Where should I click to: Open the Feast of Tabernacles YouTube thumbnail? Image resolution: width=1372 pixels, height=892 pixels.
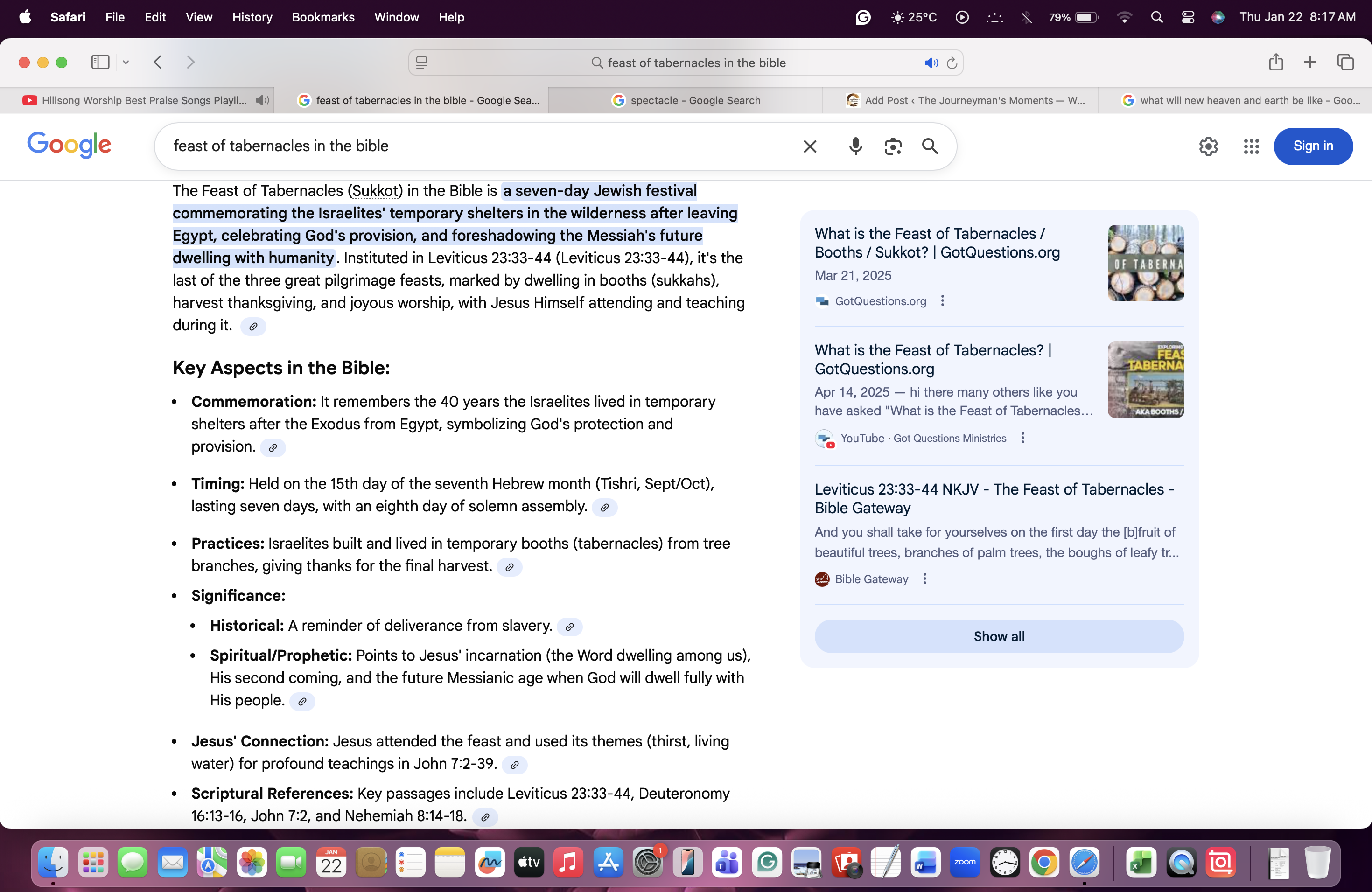coord(1146,380)
